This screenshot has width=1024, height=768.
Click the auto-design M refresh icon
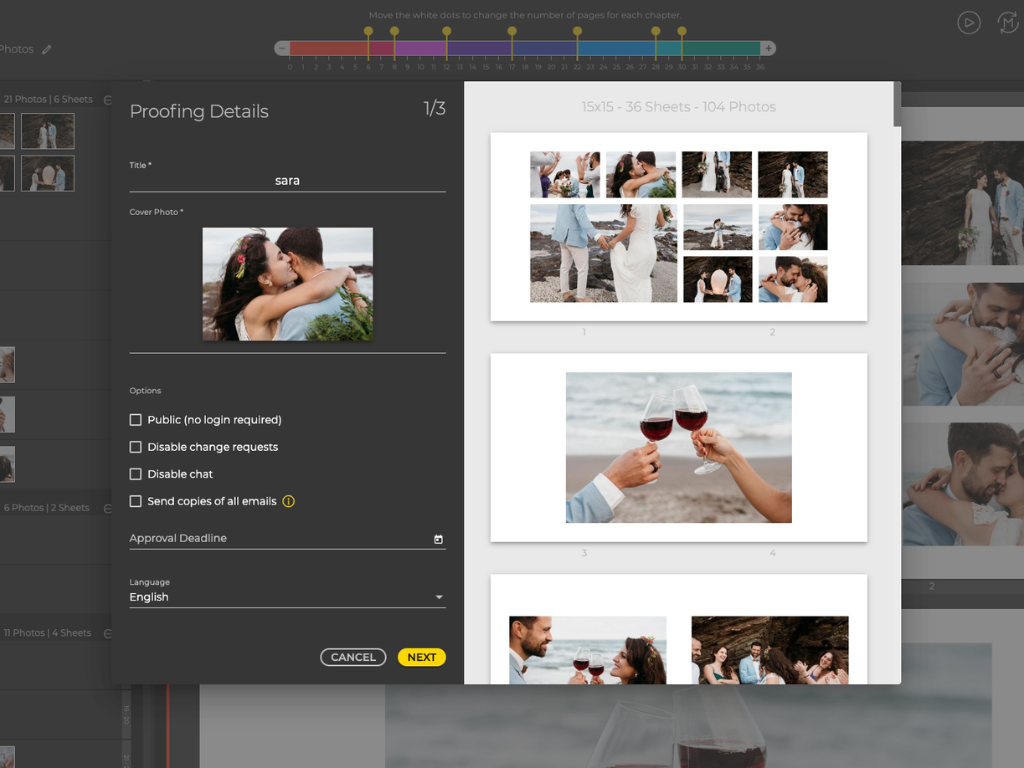tap(1008, 23)
